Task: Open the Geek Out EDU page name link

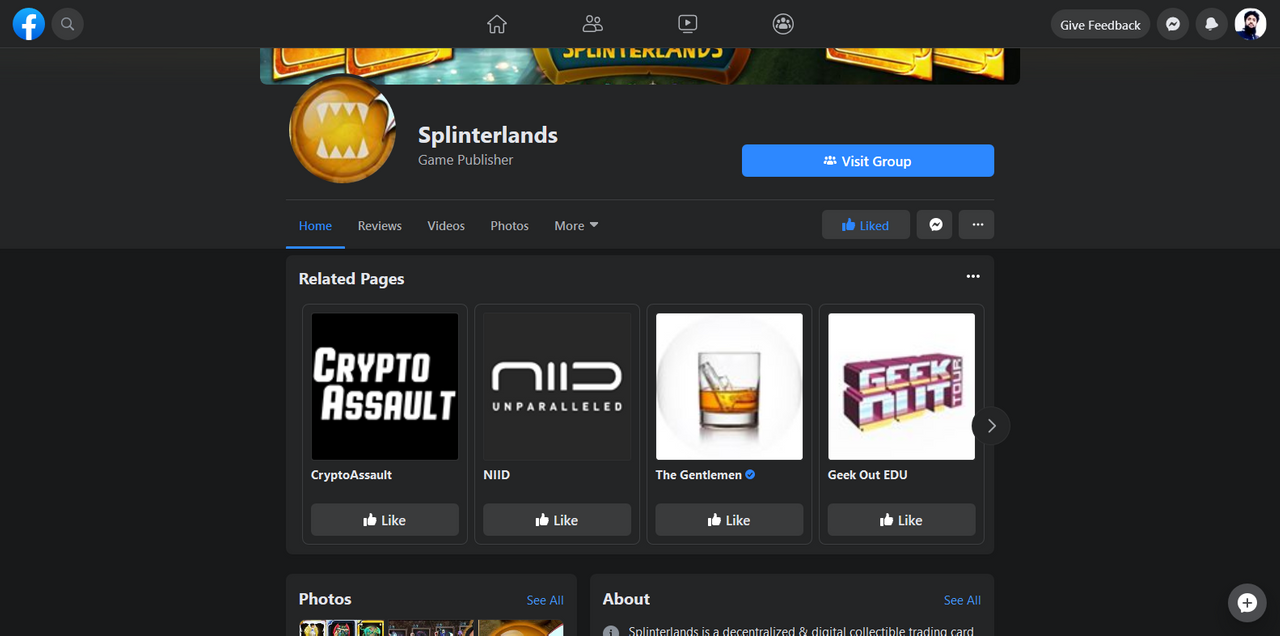Action: [868, 475]
